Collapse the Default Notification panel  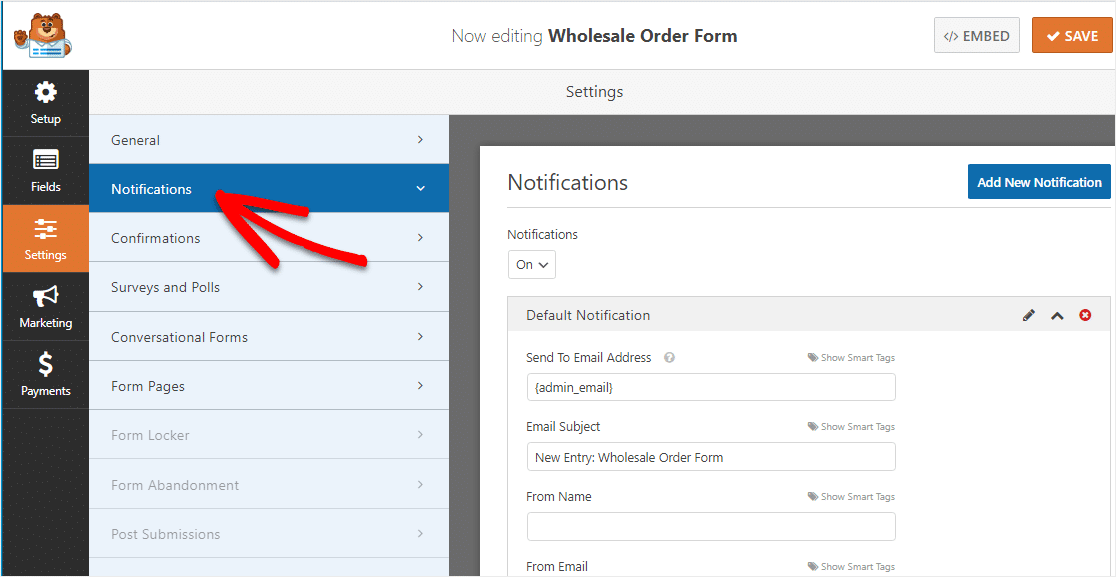1057,315
